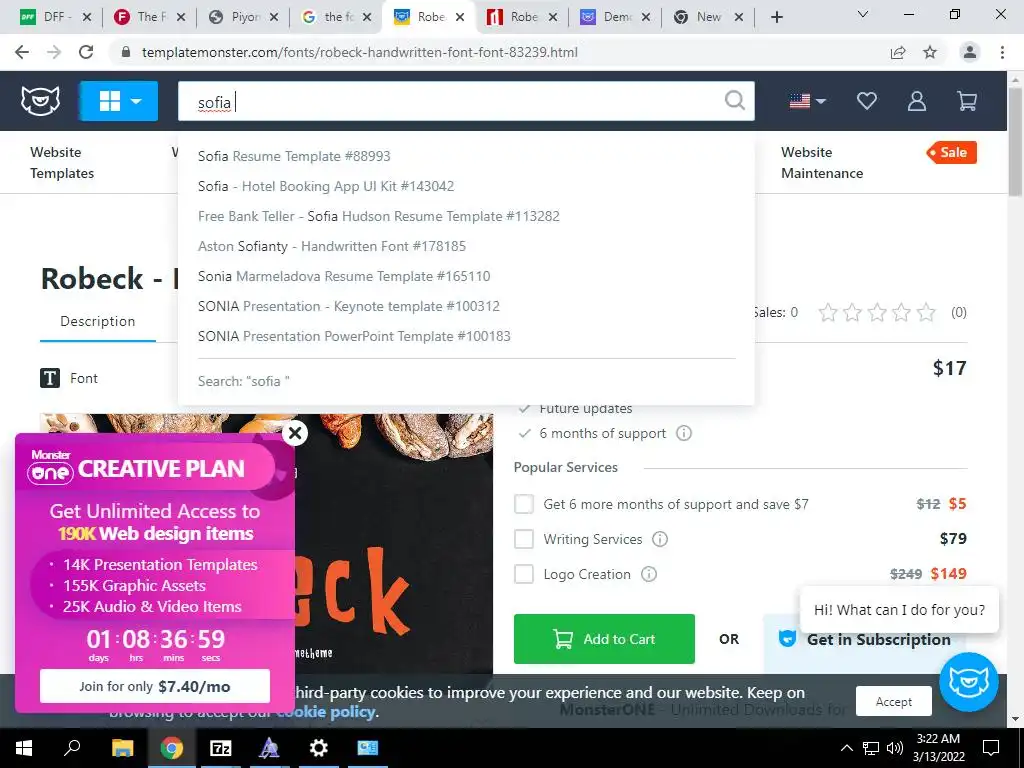
Task: Open the Windows Start menu
Action: coord(24,748)
